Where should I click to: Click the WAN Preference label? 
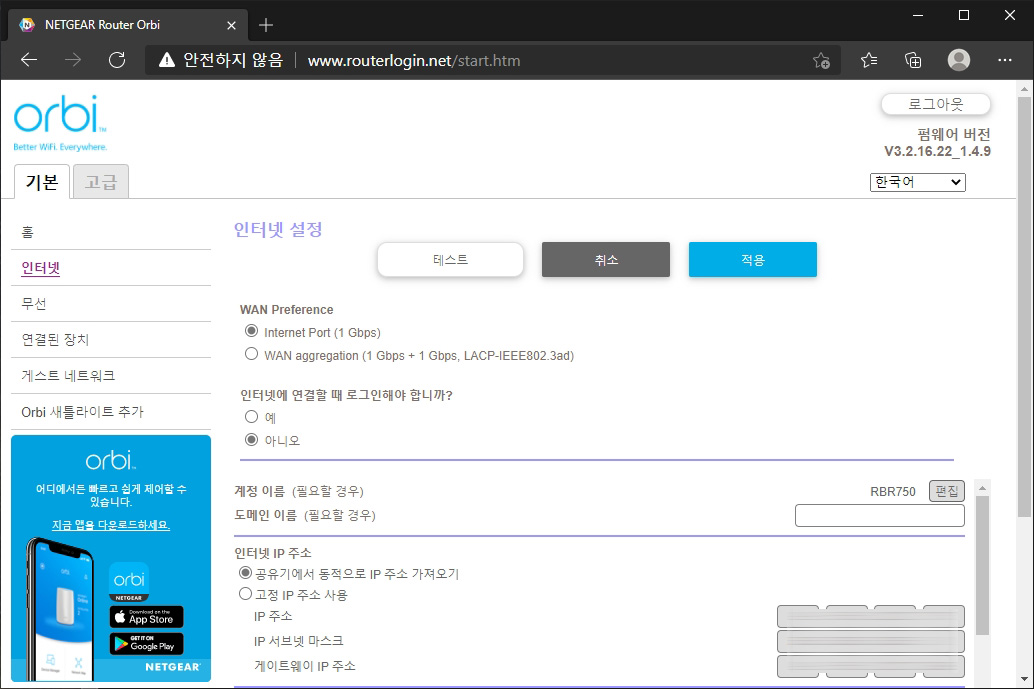pyautogui.click(x=286, y=310)
